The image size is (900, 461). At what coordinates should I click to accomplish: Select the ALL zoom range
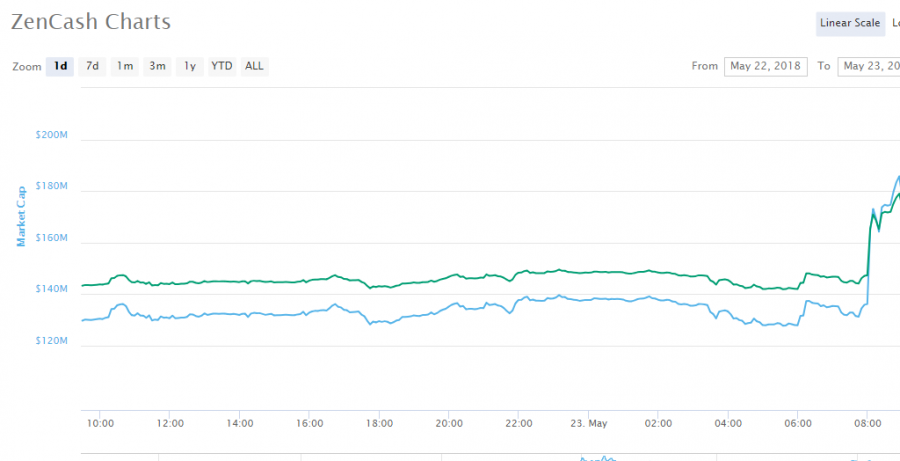254,67
